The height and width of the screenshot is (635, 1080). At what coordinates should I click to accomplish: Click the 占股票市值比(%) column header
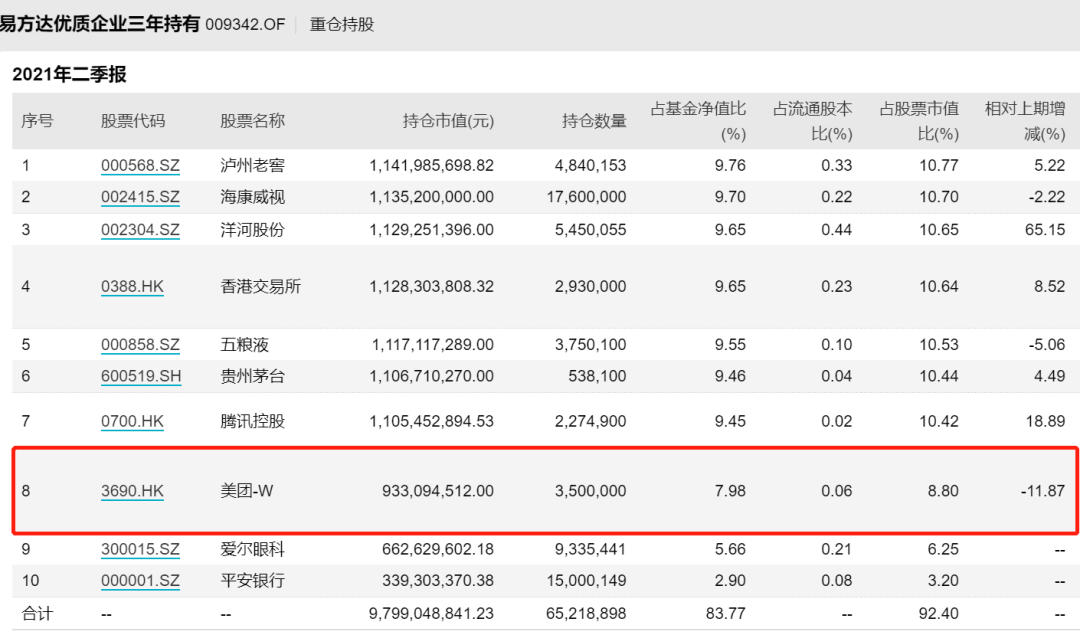click(920, 121)
